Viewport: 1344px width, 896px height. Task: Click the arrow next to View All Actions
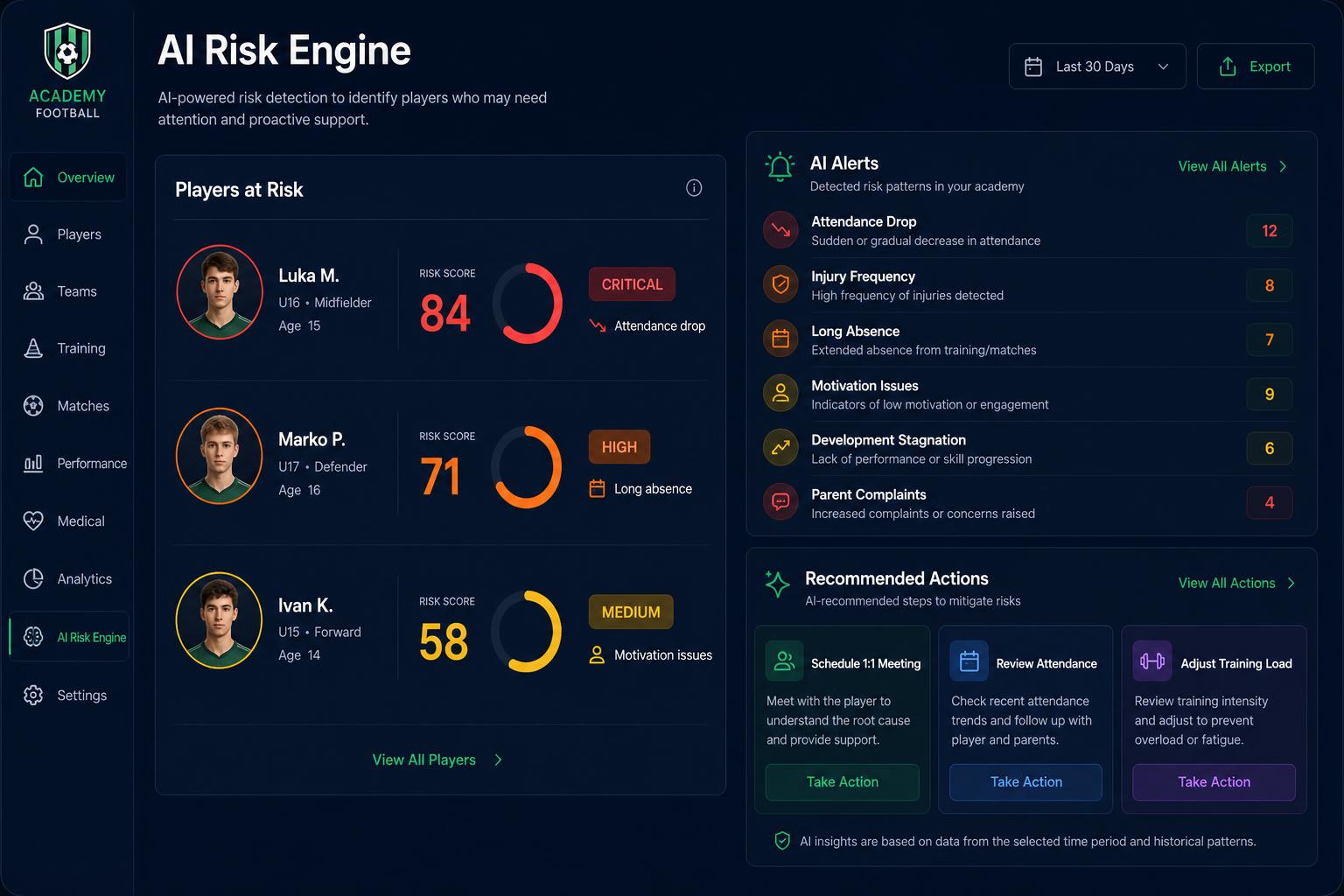(1291, 583)
